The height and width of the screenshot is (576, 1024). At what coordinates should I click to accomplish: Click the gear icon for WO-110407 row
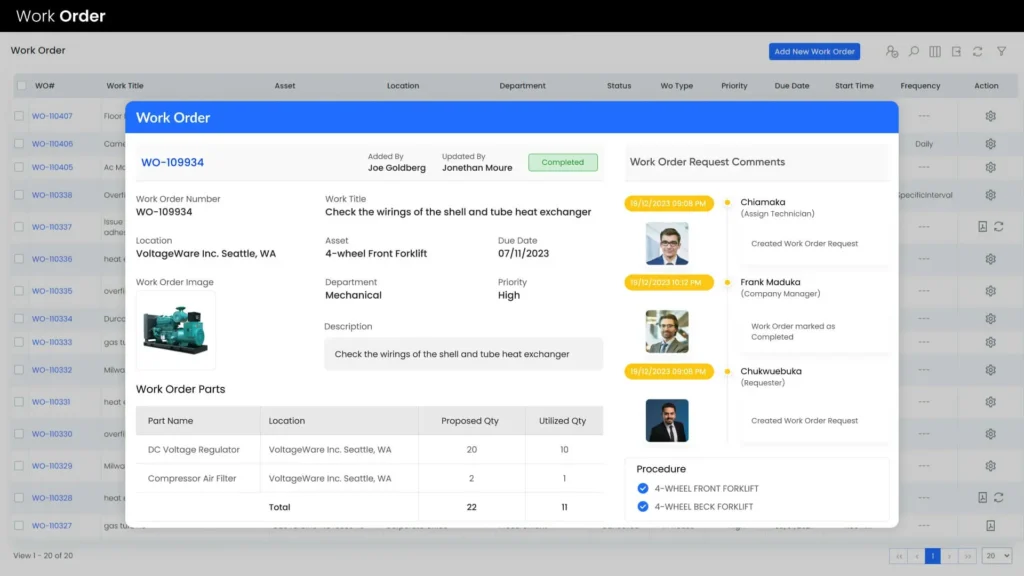point(990,116)
